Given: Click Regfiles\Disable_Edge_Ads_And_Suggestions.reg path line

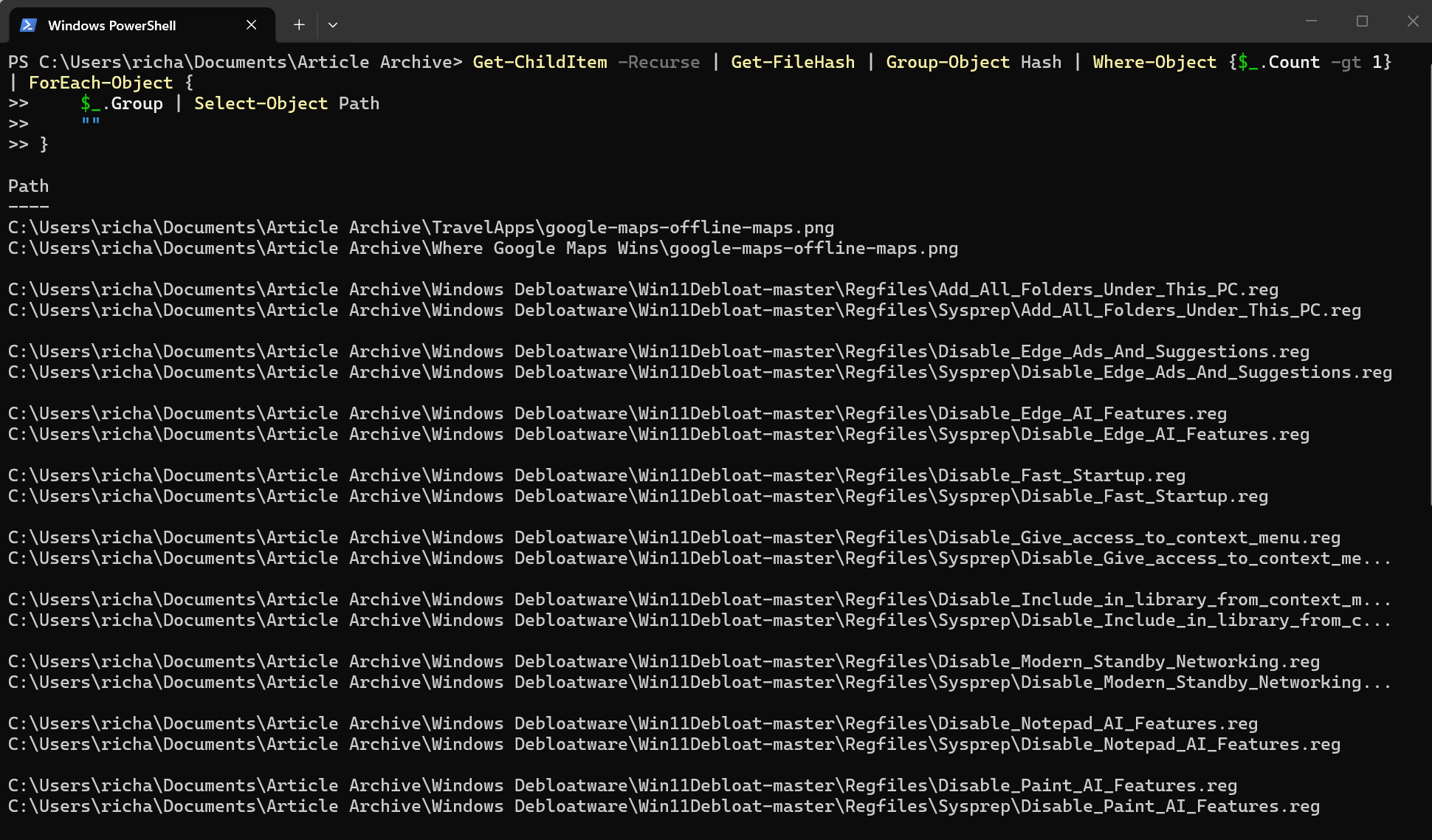Looking at the screenshot, I should point(658,351).
